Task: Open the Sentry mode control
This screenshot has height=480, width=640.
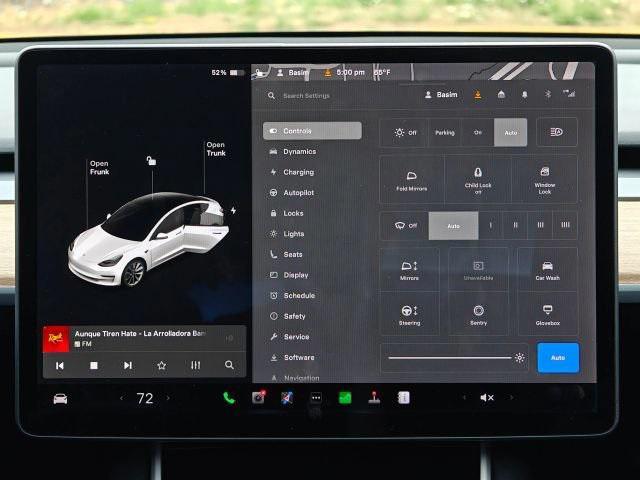Action: [x=478, y=314]
